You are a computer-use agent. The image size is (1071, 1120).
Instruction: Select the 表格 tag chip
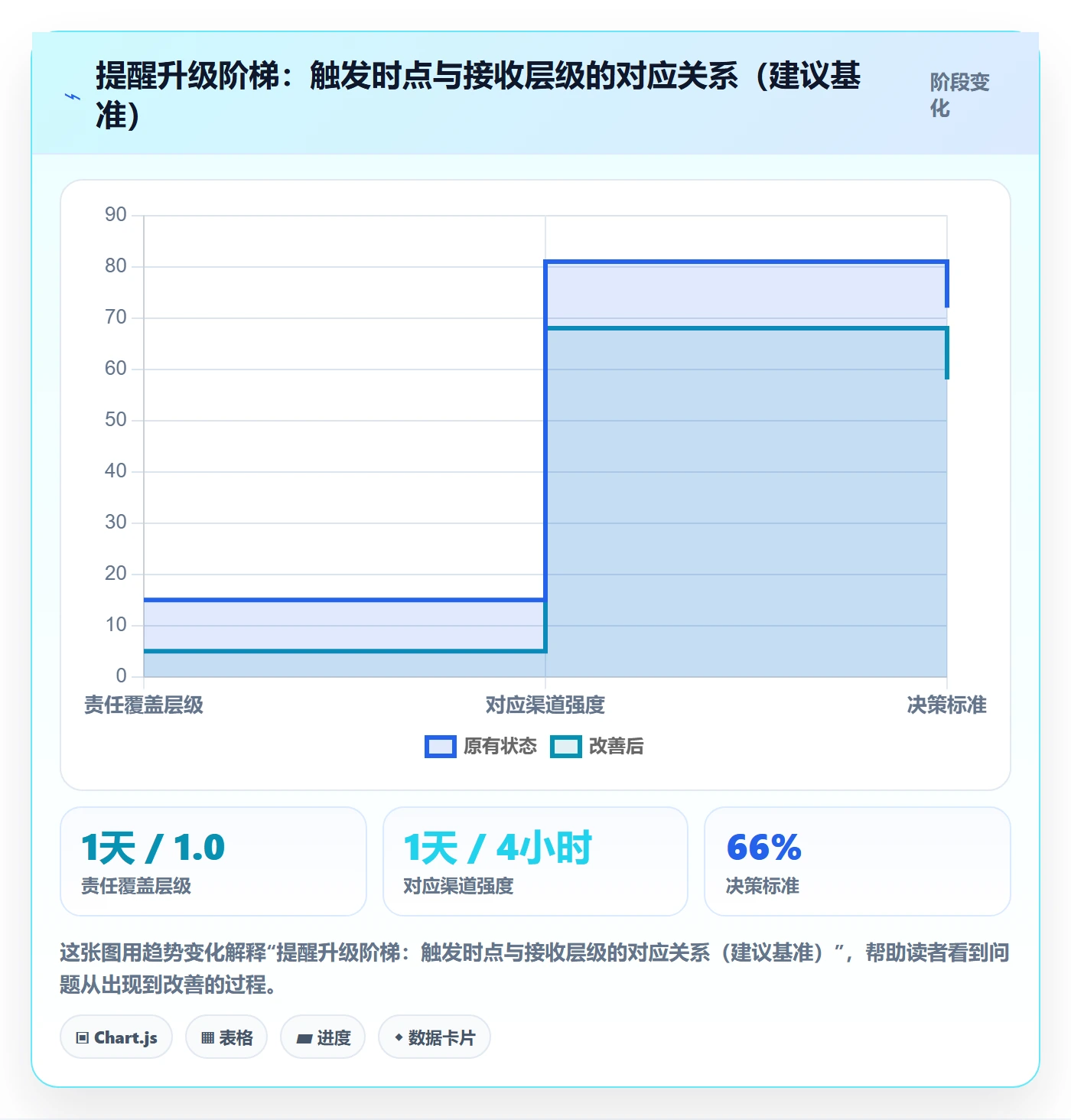pos(226,1037)
